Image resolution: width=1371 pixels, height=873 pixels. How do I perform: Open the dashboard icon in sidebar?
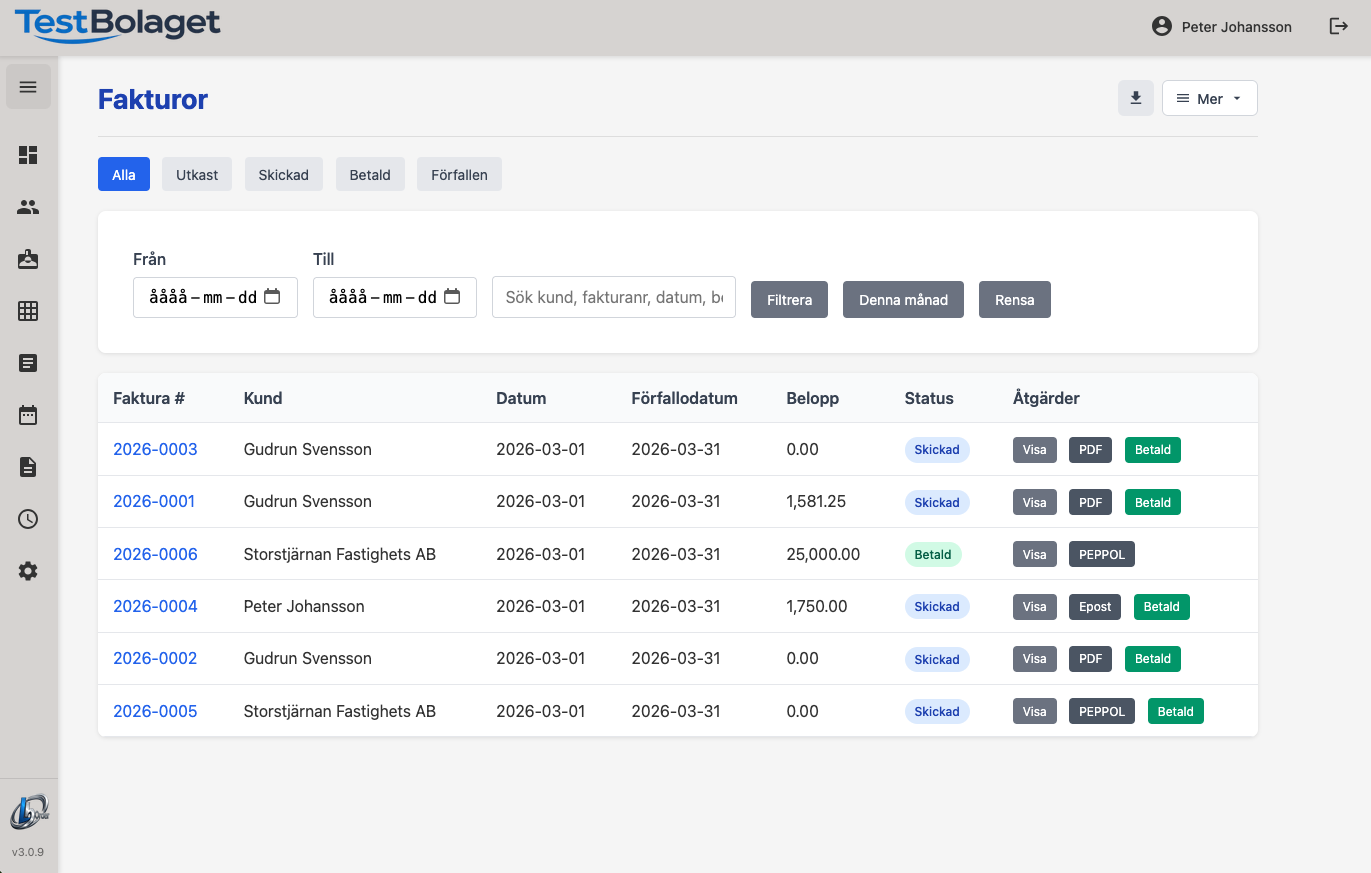pyautogui.click(x=28, y=155)
